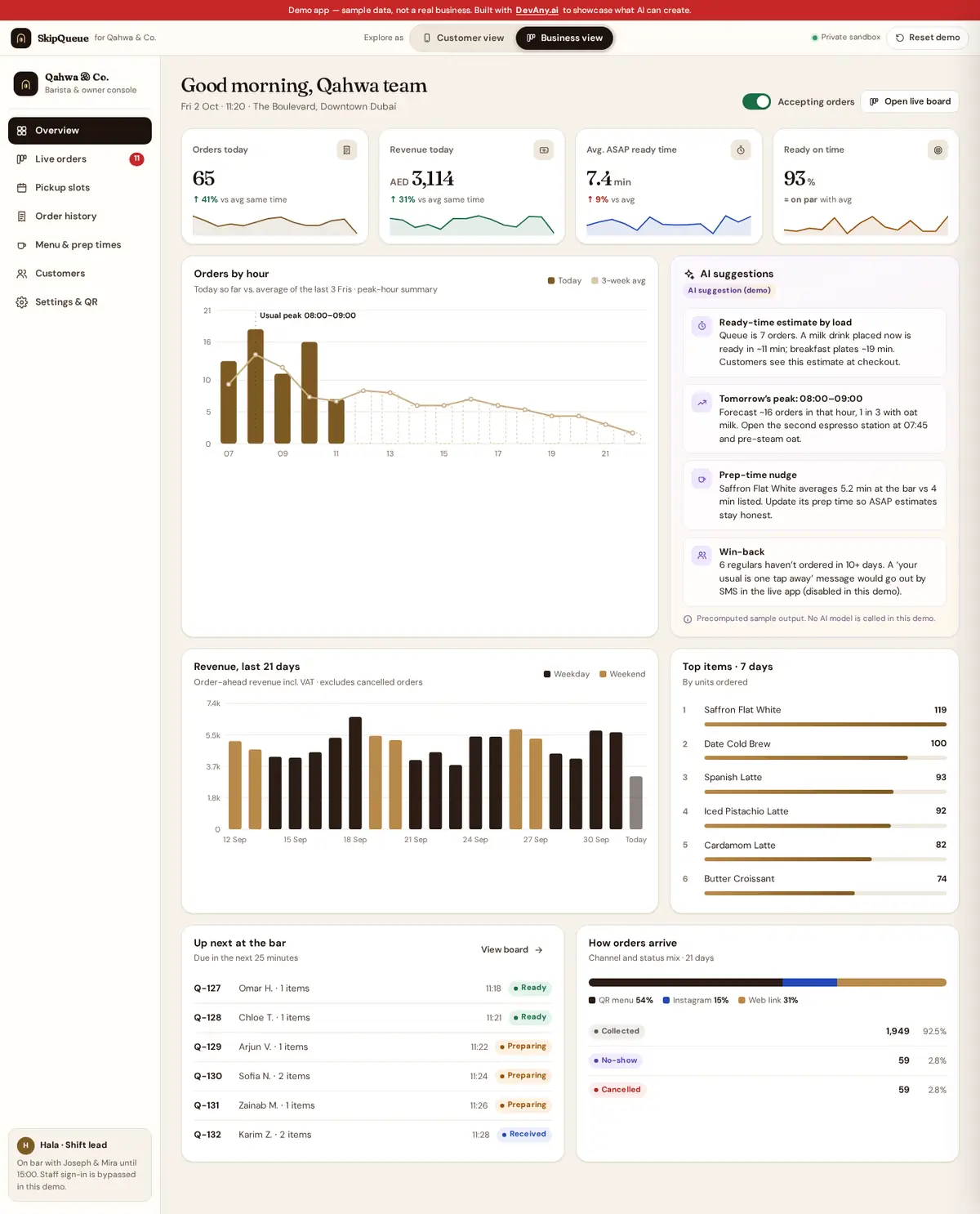Switch to Customer view
The height and width of the screenshot is (1214, 980).
pyautogui.click(x=462, y=38)
